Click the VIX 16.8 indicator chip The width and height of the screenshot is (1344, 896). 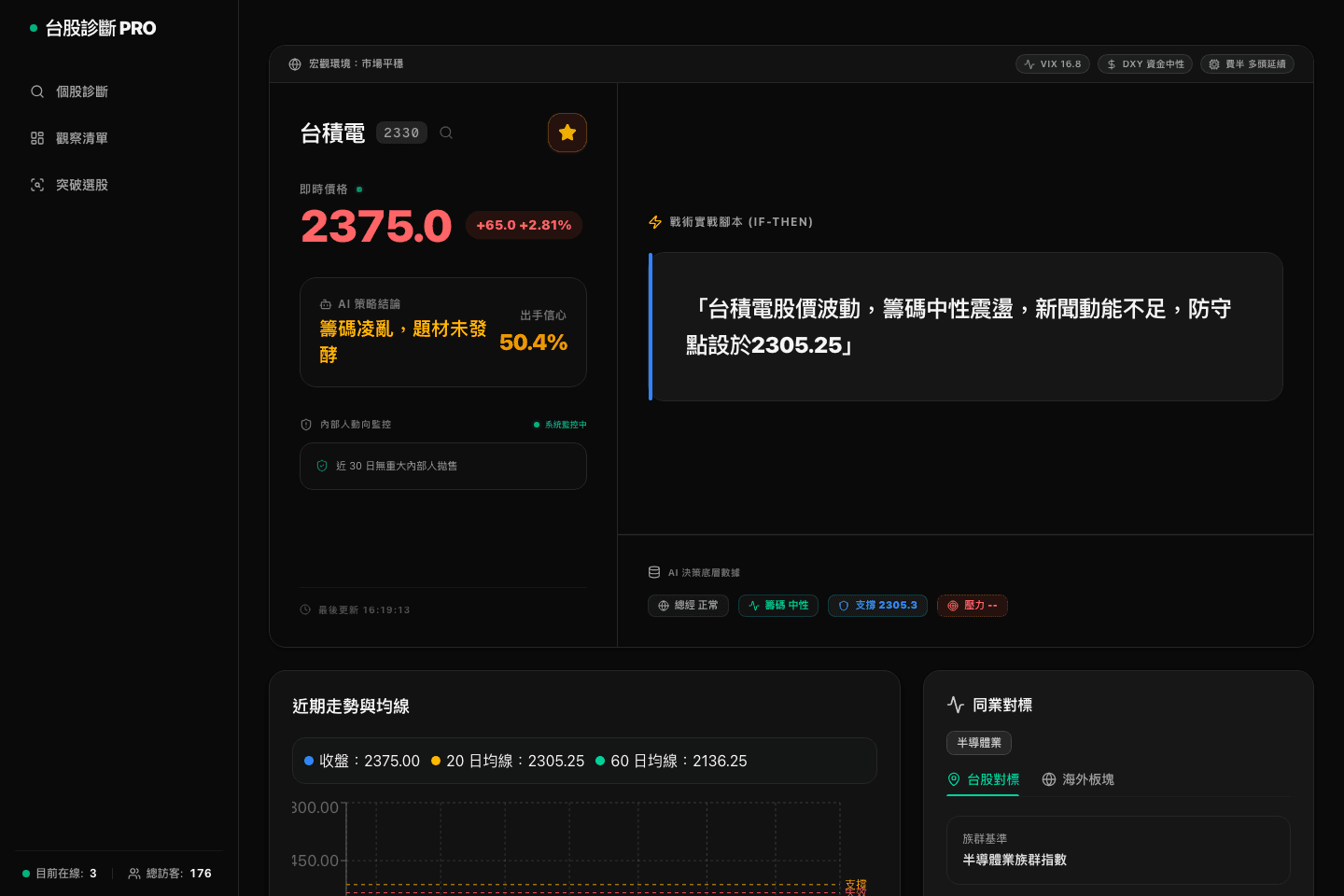tap(1053, 64)
